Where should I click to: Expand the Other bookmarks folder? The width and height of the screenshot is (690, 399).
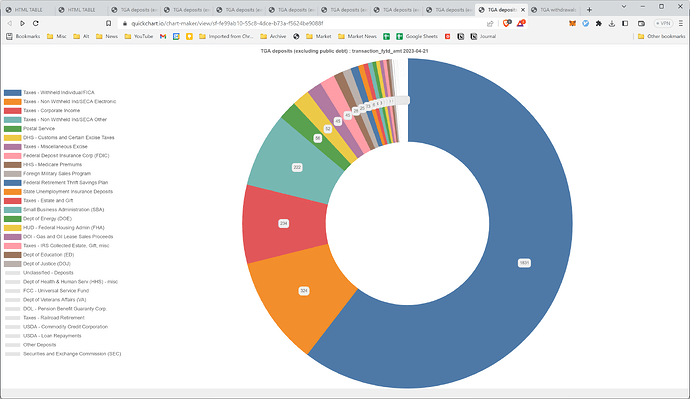661,37
